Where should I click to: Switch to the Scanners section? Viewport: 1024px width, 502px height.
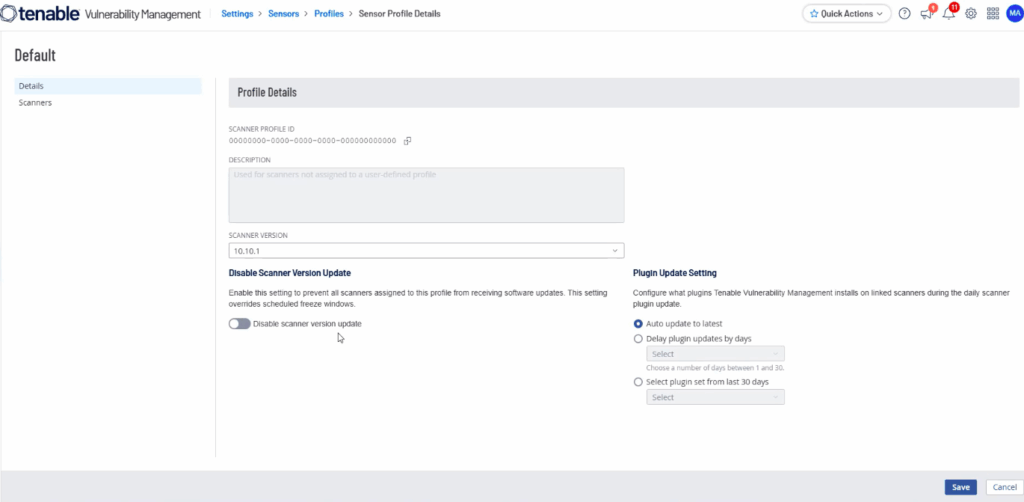(35, 103)
